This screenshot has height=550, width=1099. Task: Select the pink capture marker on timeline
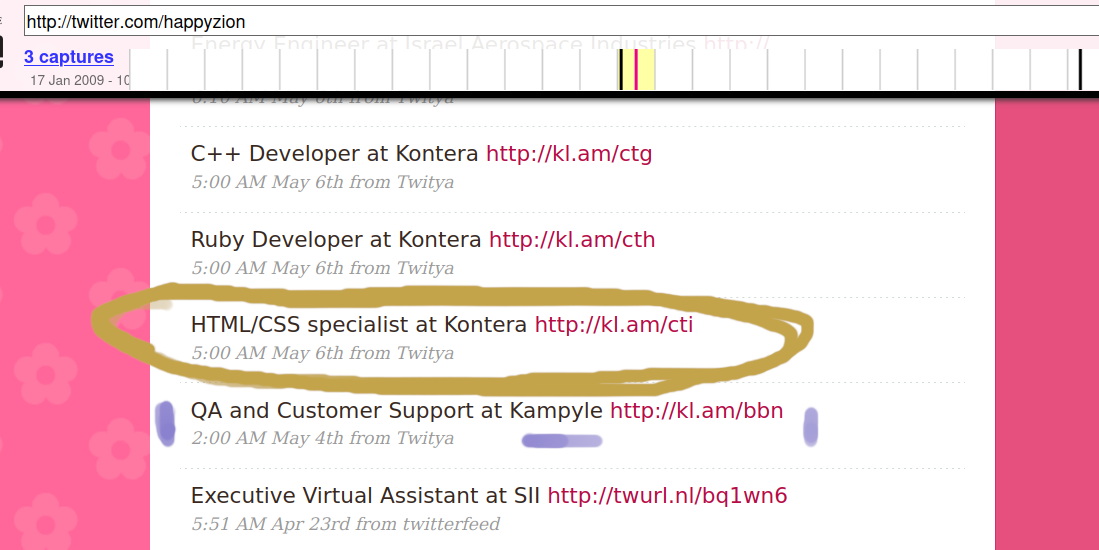click(x=636, y=70)
